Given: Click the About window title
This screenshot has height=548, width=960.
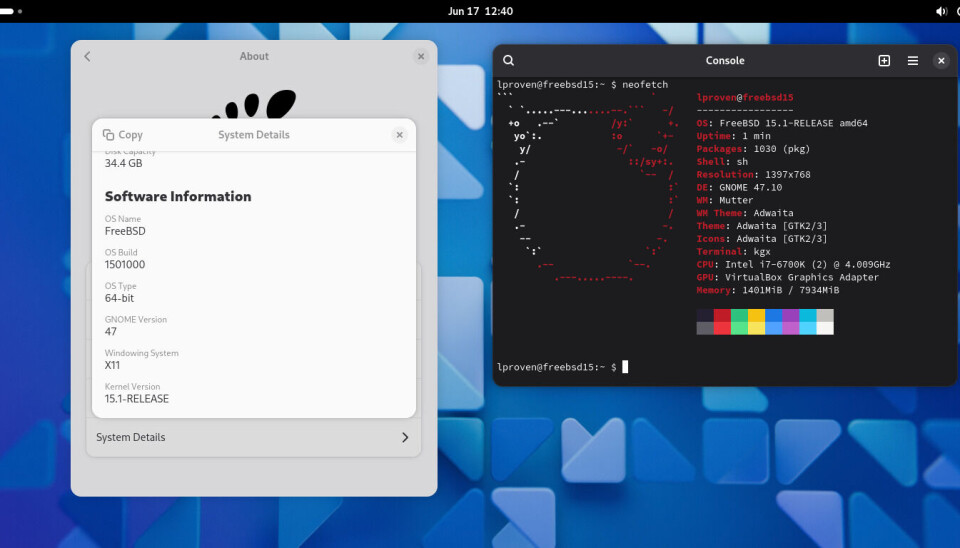Looking at the screenshot, I should click(254, 56).
